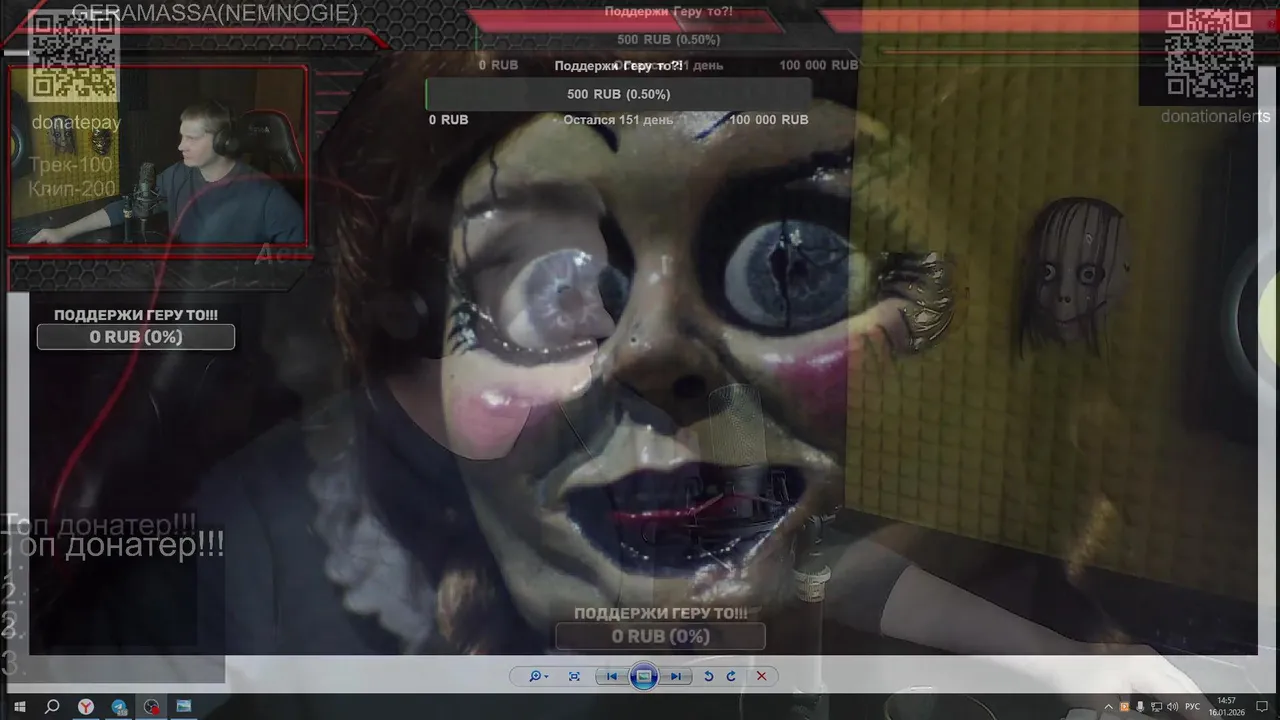Image resolution: width=1280 pixels, height=720 pixels.
Task: Click the 500 RUB (0.50%) progress bar
Action: pyautogui.click(x=618, y=94)
